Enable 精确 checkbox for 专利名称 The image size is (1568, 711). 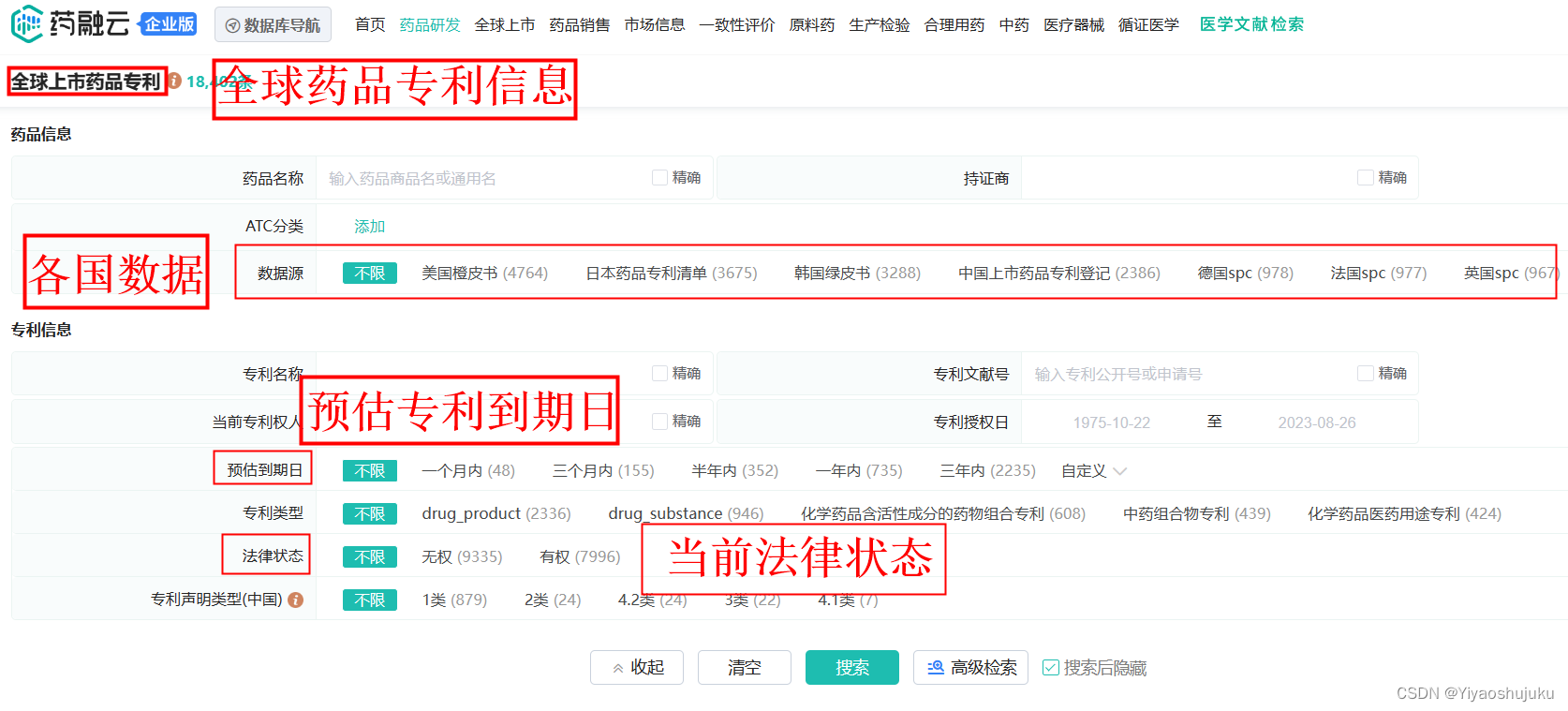(659, 373)
